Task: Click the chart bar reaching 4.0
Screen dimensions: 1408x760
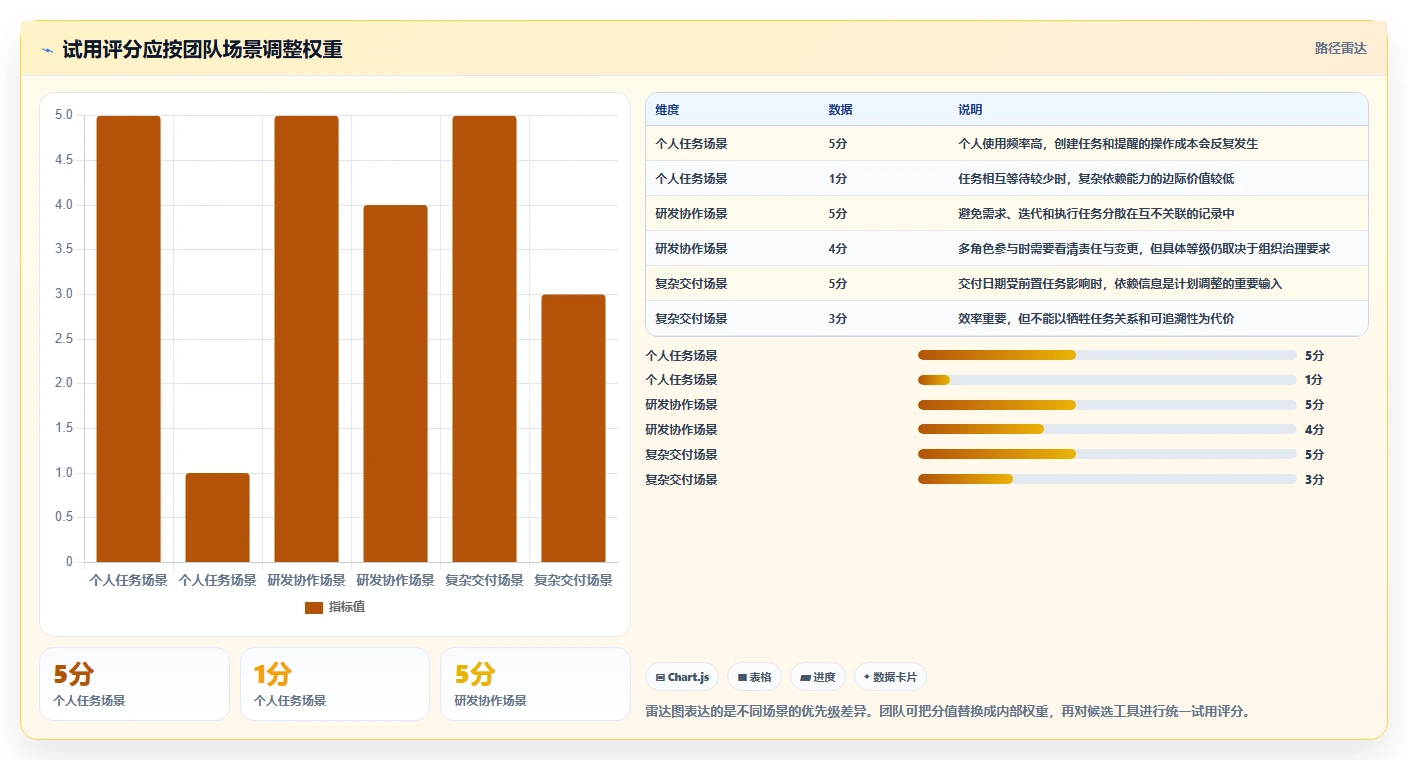Action: click(x=395, y=383)
